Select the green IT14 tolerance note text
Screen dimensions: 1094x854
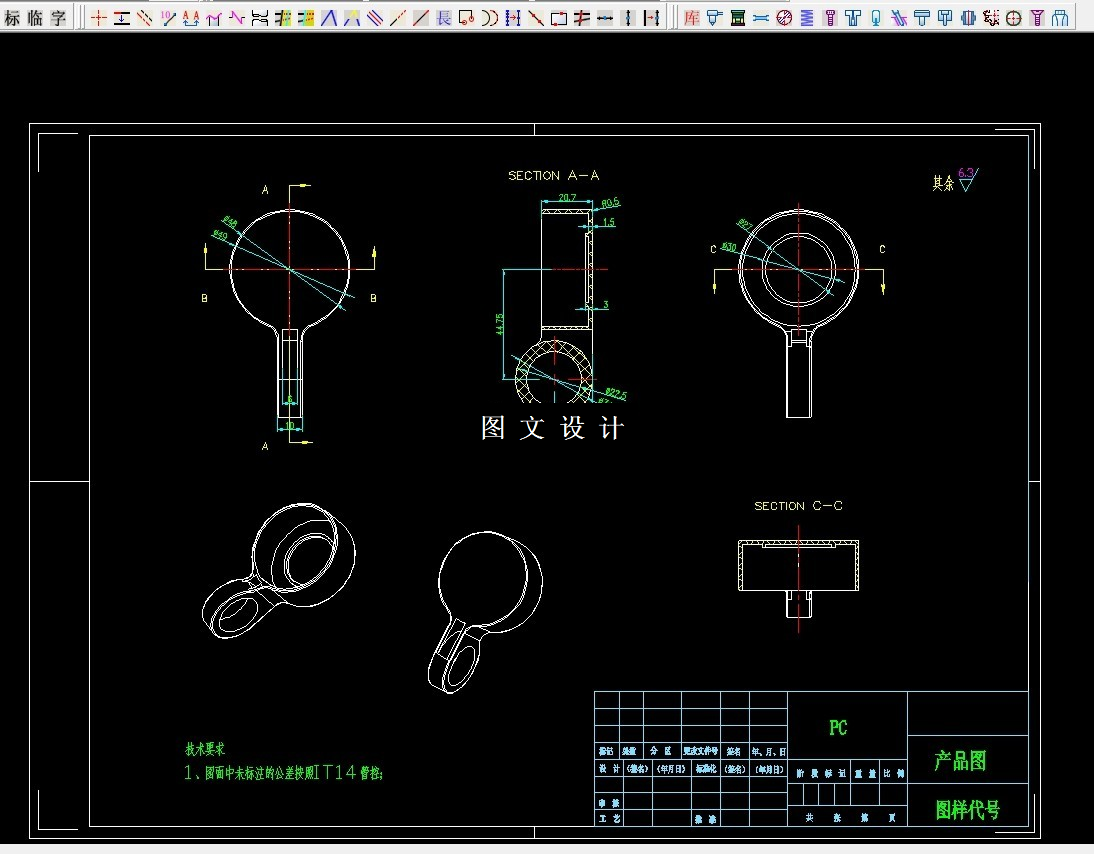point(283,773)
